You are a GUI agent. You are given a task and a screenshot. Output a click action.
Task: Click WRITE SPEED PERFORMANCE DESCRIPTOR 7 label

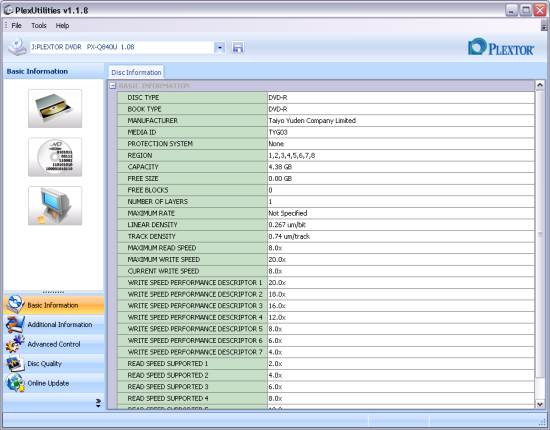point(195,352)
